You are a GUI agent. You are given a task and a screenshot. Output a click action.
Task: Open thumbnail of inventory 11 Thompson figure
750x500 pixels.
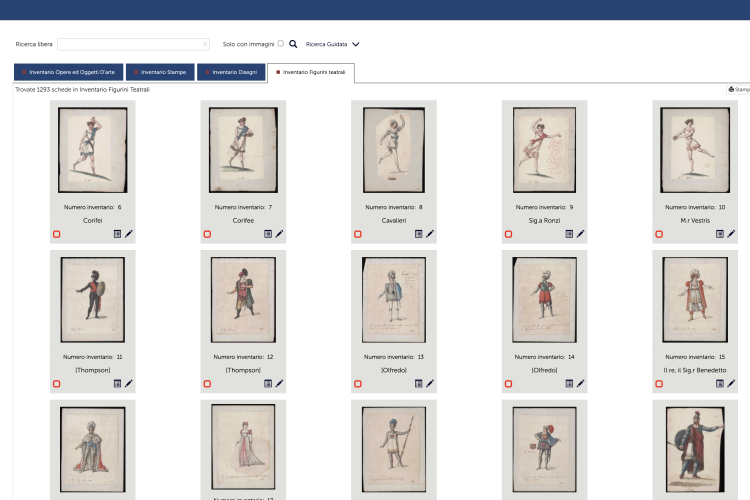click(93, 300)
